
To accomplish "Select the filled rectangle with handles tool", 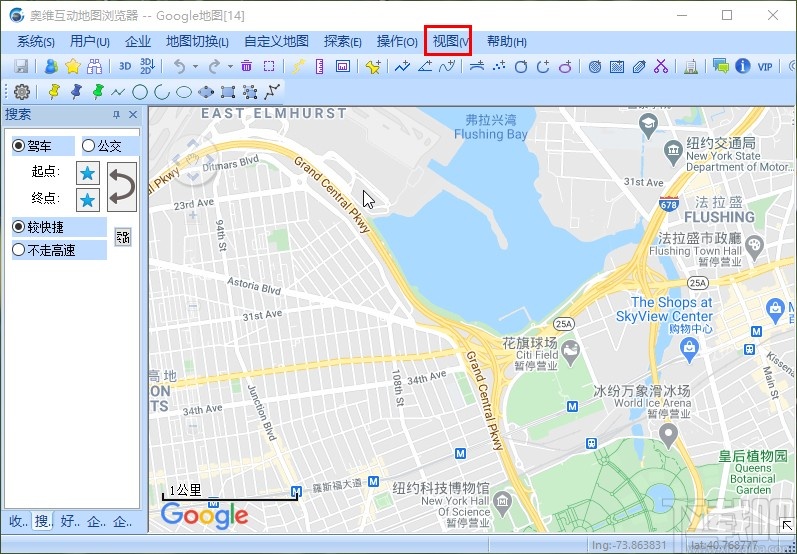I will coord(228,92).
